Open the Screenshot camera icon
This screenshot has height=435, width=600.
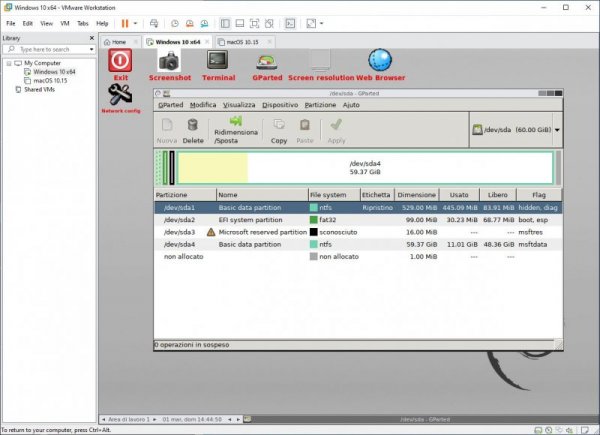[169, 60]
